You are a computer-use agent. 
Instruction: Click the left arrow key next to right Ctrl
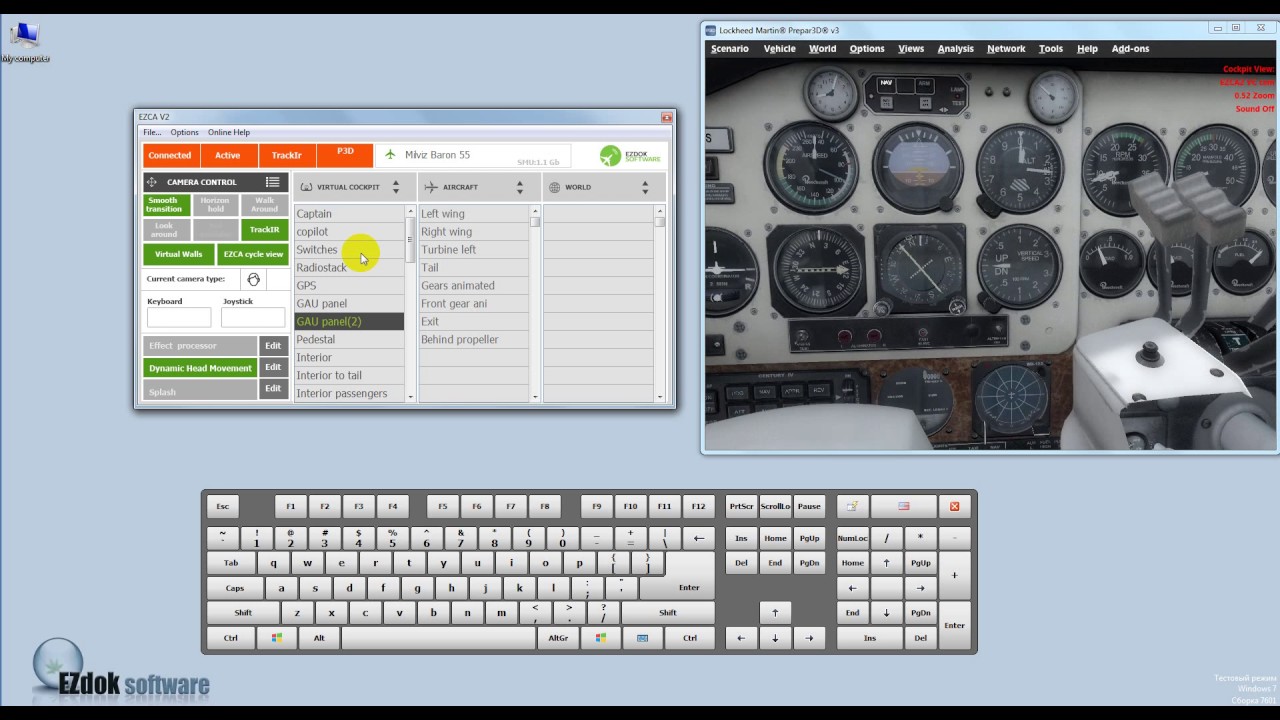pyautogui.click(x=741, y=638)
